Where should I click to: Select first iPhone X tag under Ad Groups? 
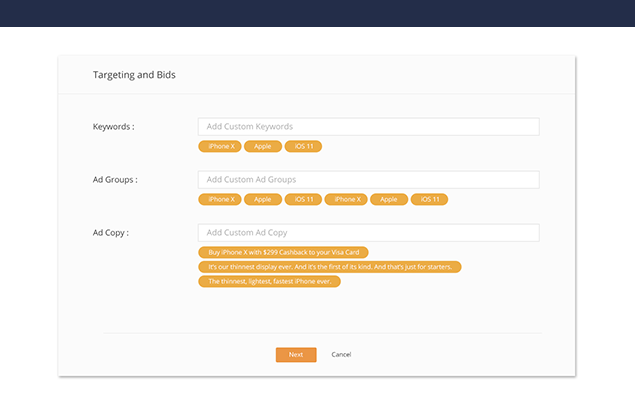coord(220,199)
